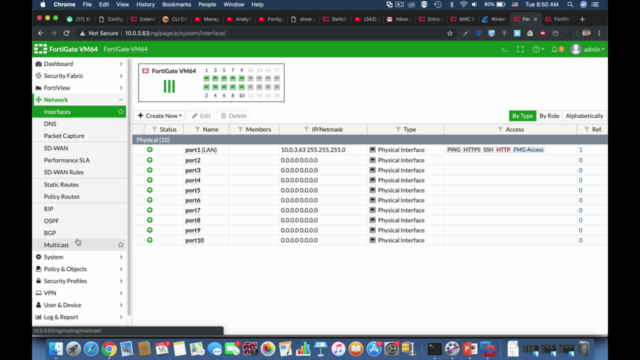Select the port1 (LAN) row
The height and width of the screenshot is (360, 640).
370,150
